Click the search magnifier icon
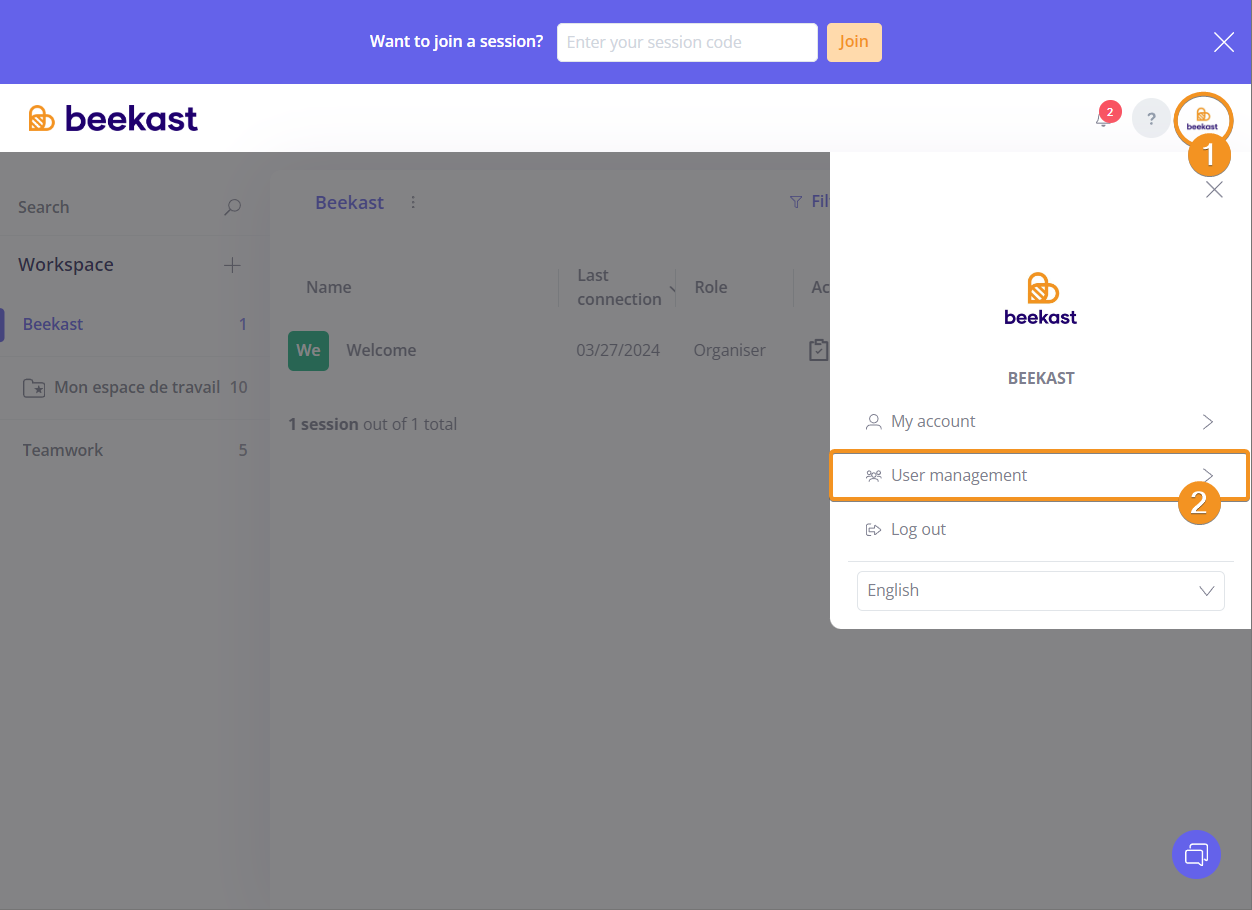This screenshot has height=910, width=1252. pos(232,207)
